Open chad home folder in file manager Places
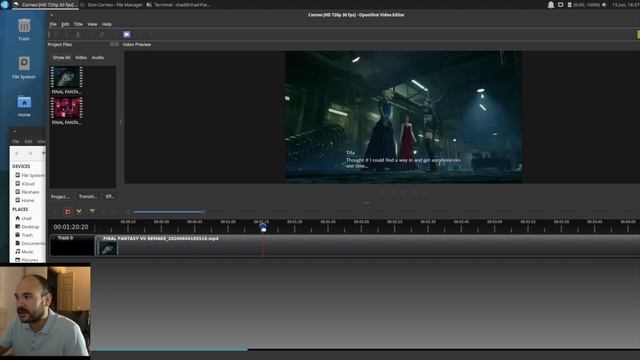Screen dimensions: 640x360 click(x=23, y=218)
